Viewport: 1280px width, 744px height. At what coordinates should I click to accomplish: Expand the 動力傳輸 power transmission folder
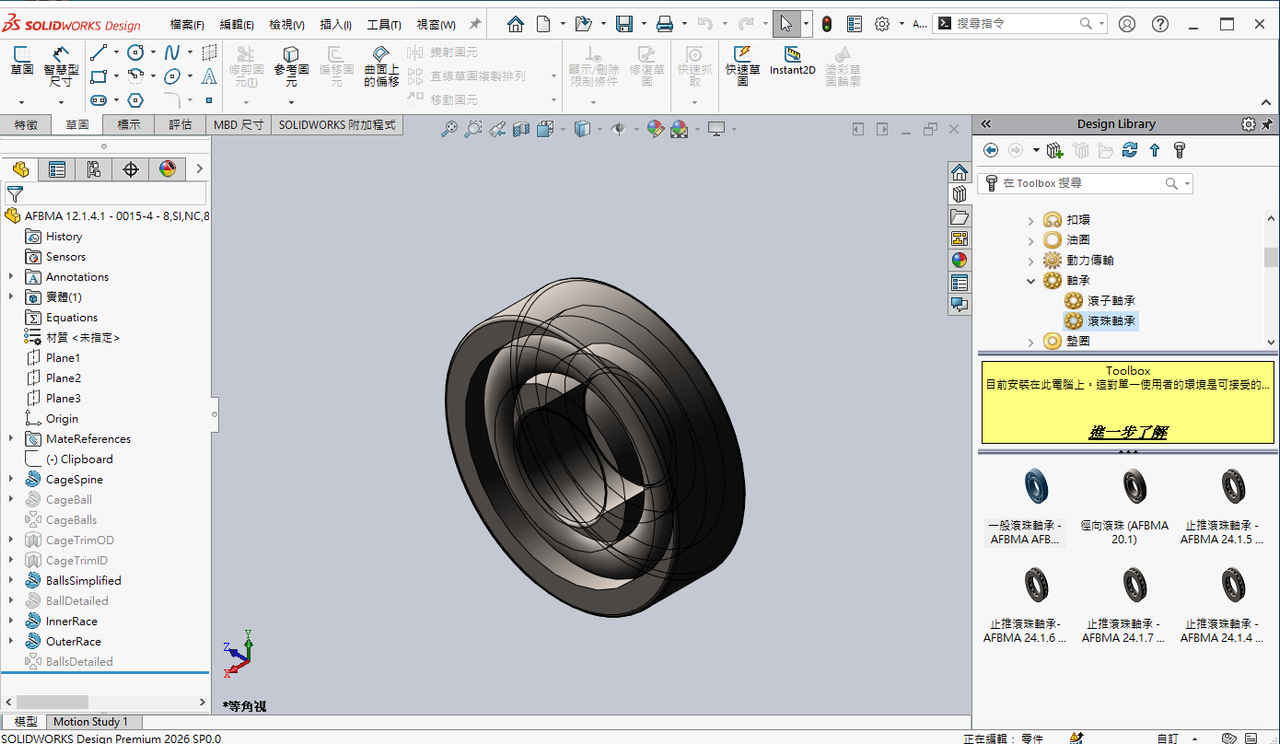pos(1031,260)
